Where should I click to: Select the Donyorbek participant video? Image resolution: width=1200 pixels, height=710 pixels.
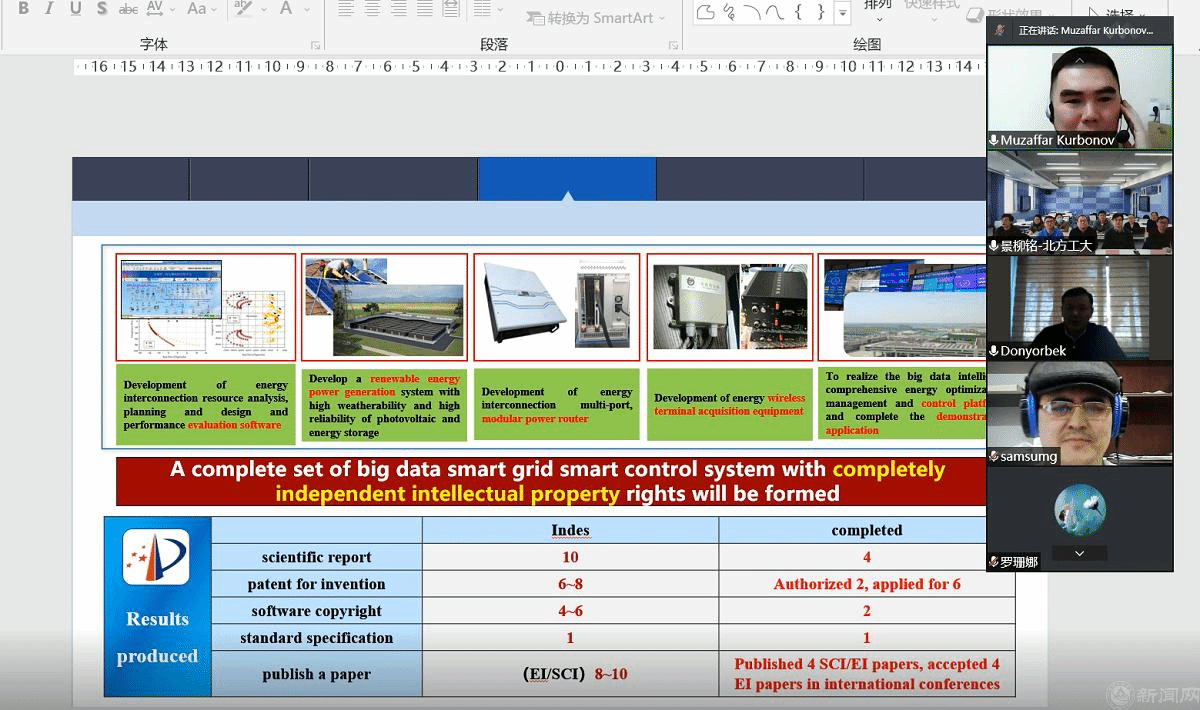[x=1079, y=308]
